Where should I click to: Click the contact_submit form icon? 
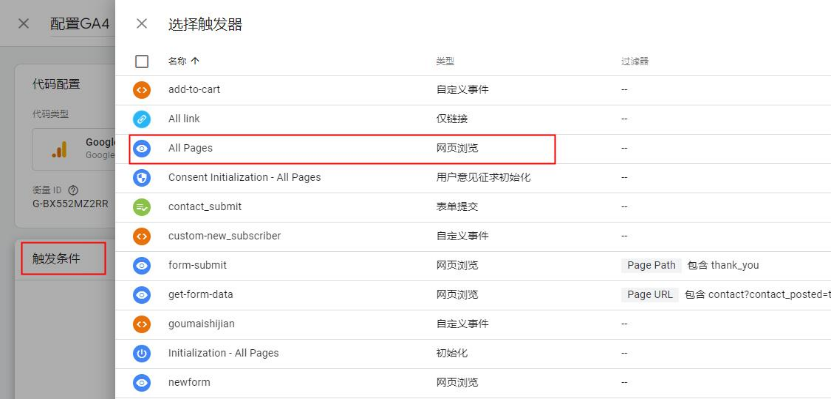coord(142,207)
